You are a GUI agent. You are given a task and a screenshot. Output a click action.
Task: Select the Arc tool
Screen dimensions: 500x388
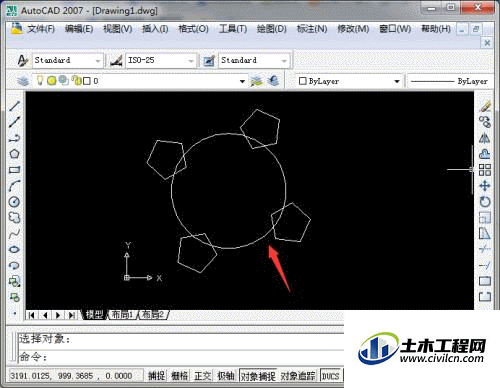click(x=14, y=186)
